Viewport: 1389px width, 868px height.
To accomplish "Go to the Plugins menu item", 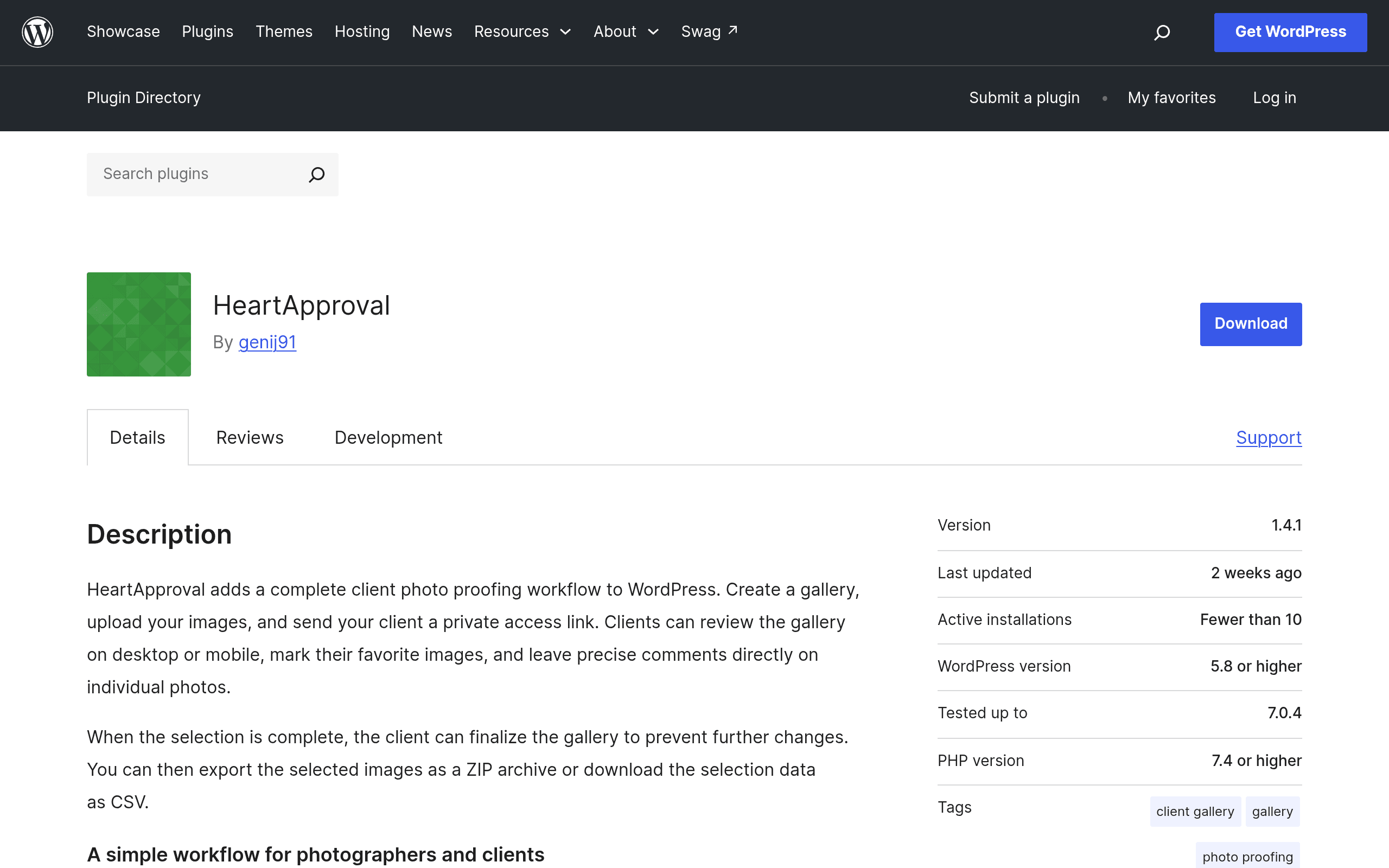I will (x=208, y=31).
